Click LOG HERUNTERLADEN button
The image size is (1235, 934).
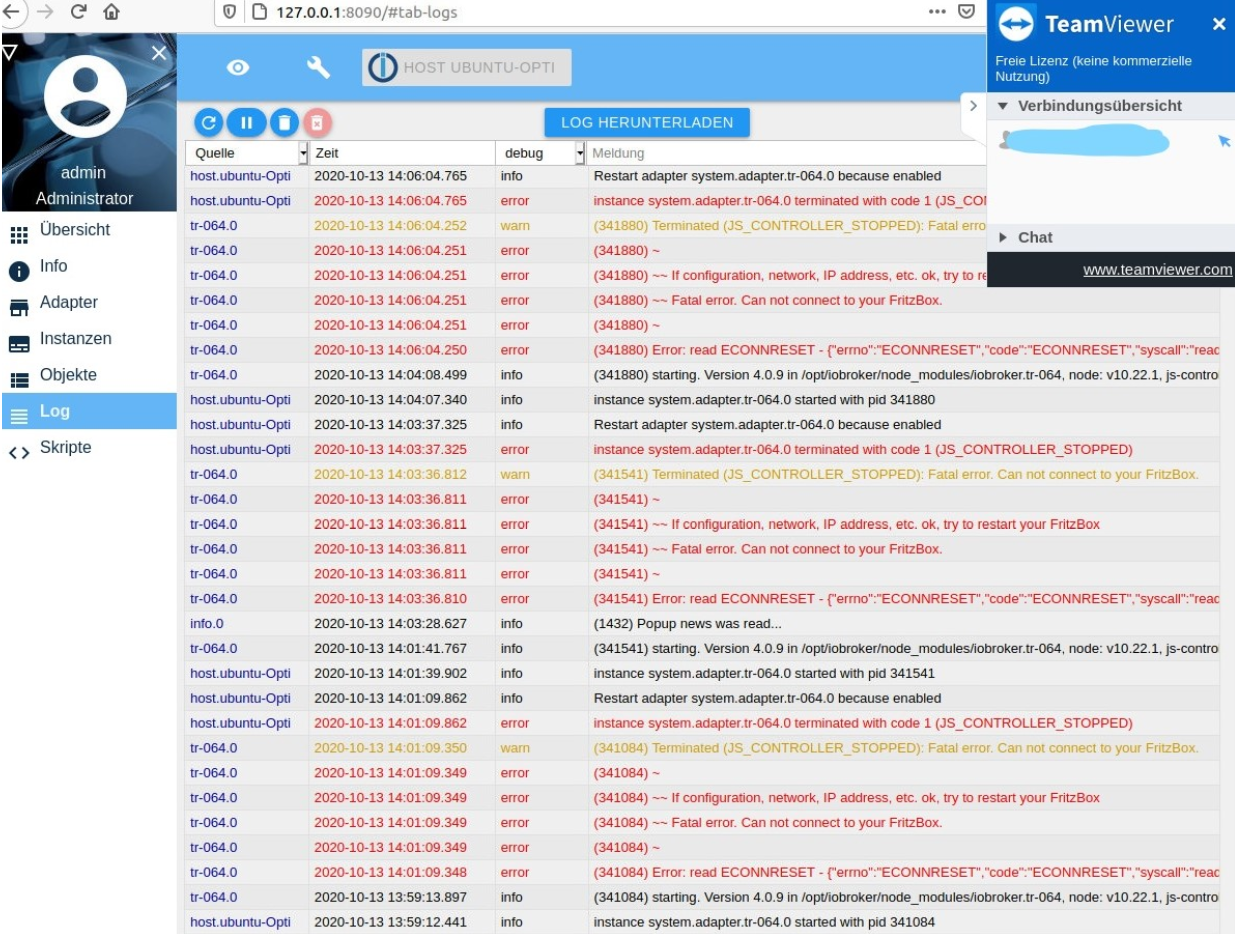click(x=647, y=122)
